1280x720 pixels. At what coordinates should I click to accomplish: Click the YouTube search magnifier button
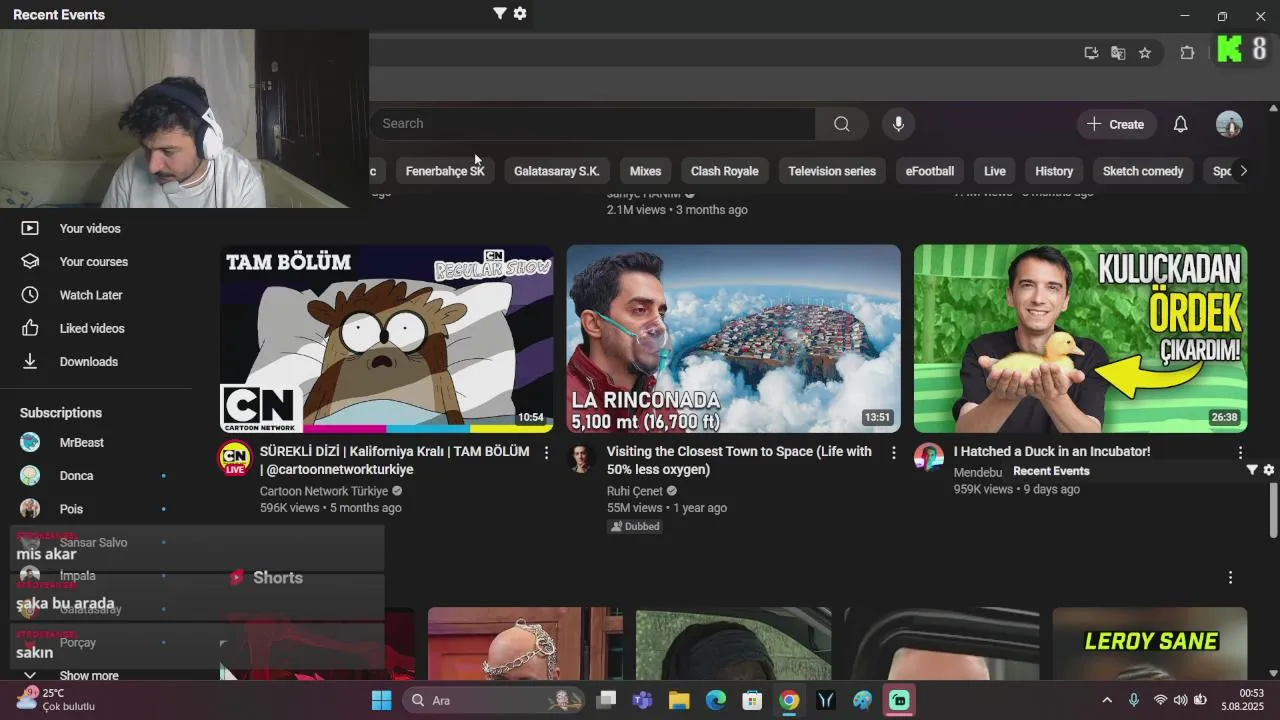[x=842, y=123]
